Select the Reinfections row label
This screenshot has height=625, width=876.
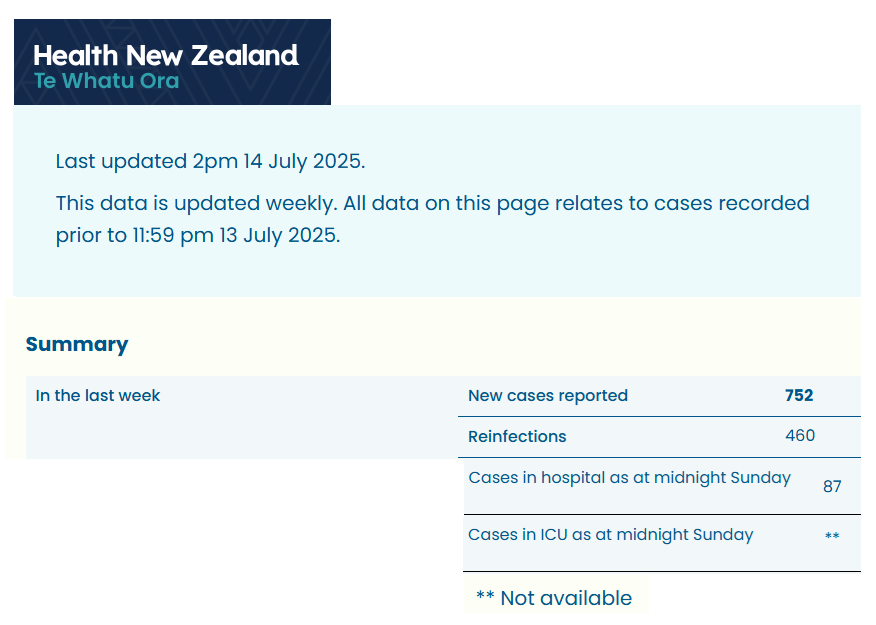pyautogui.click(x=517, y=436)
